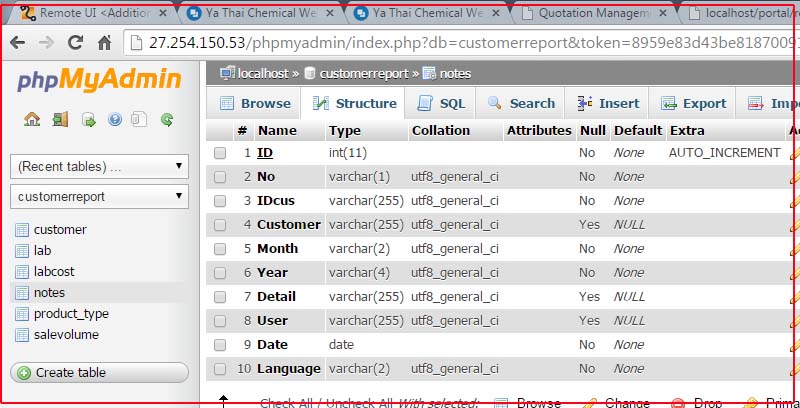Switch to the Structure tab
The width and height of the screenshot is (800, 408).
[x=354, y=104]
